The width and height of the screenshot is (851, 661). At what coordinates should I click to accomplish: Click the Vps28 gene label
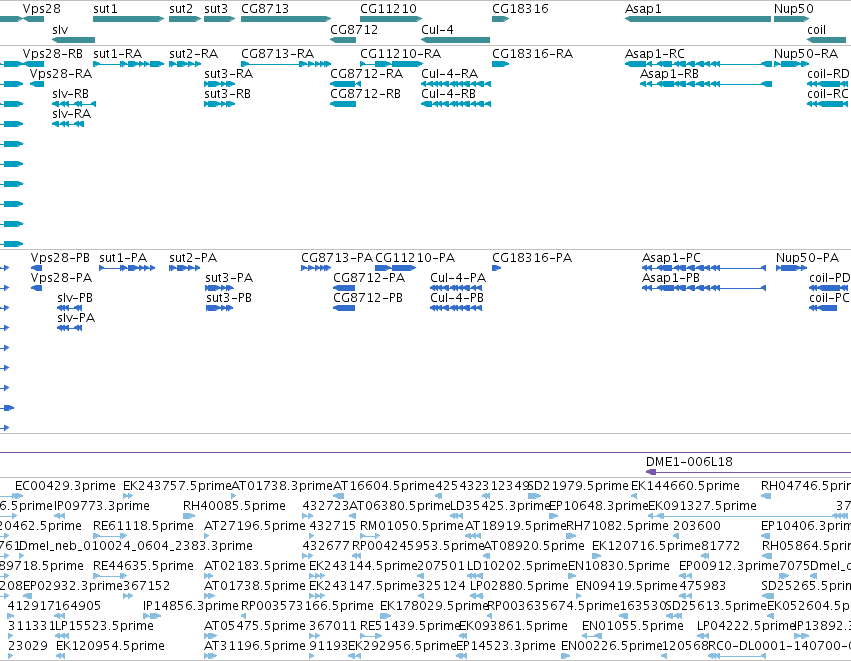coord(41,9)
